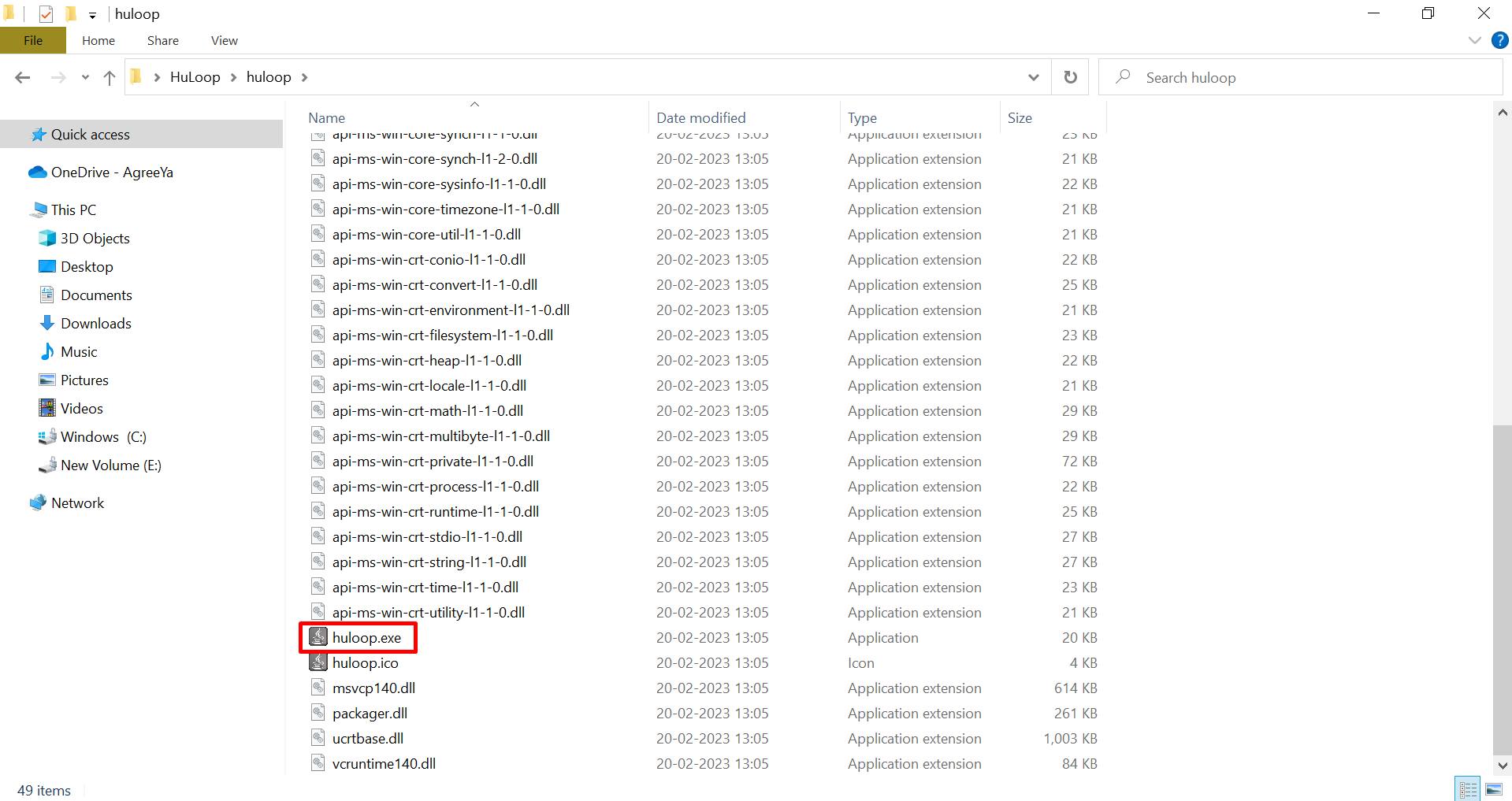Viewport: 1512px width, 801px height.
Task: Sort files by Date modified column
Action: click(x=700, y=118)
